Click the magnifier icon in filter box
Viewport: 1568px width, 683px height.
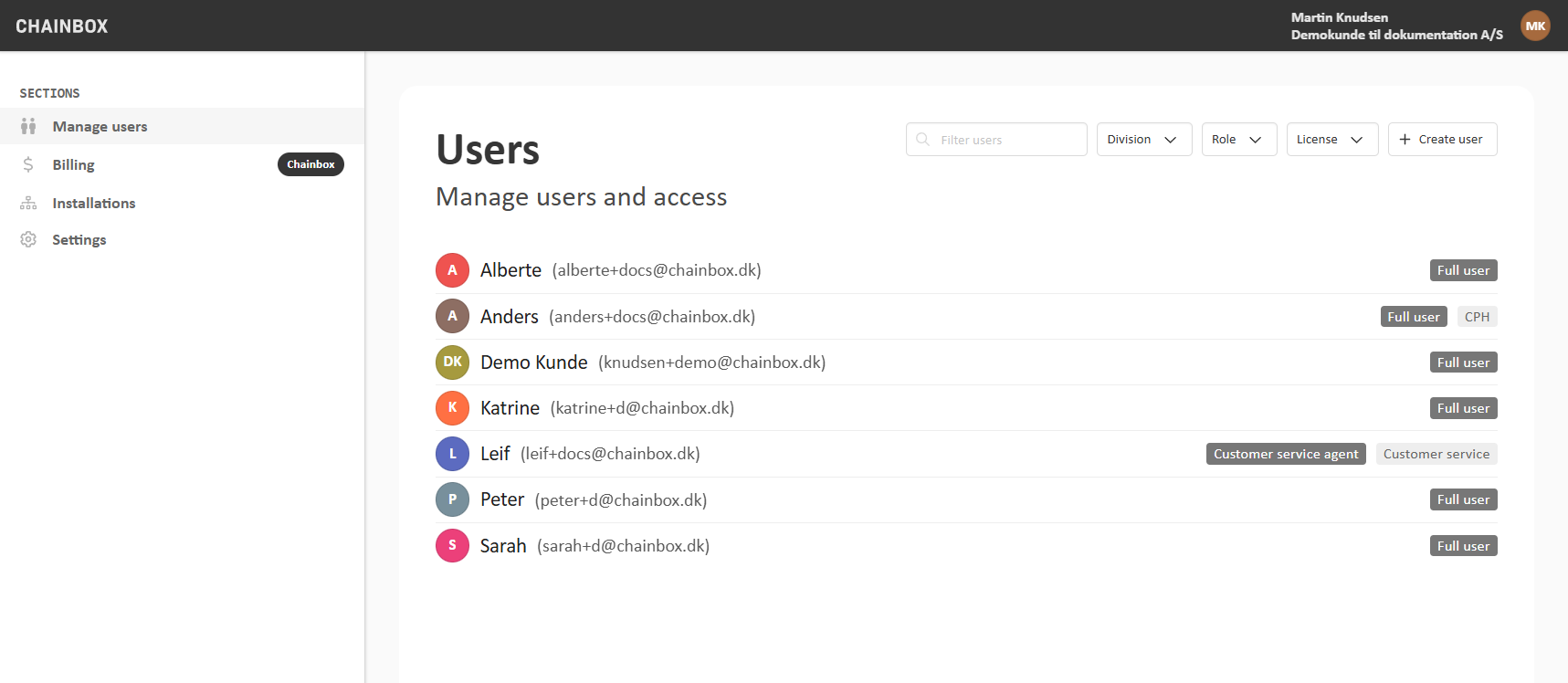tap(923, 140)
